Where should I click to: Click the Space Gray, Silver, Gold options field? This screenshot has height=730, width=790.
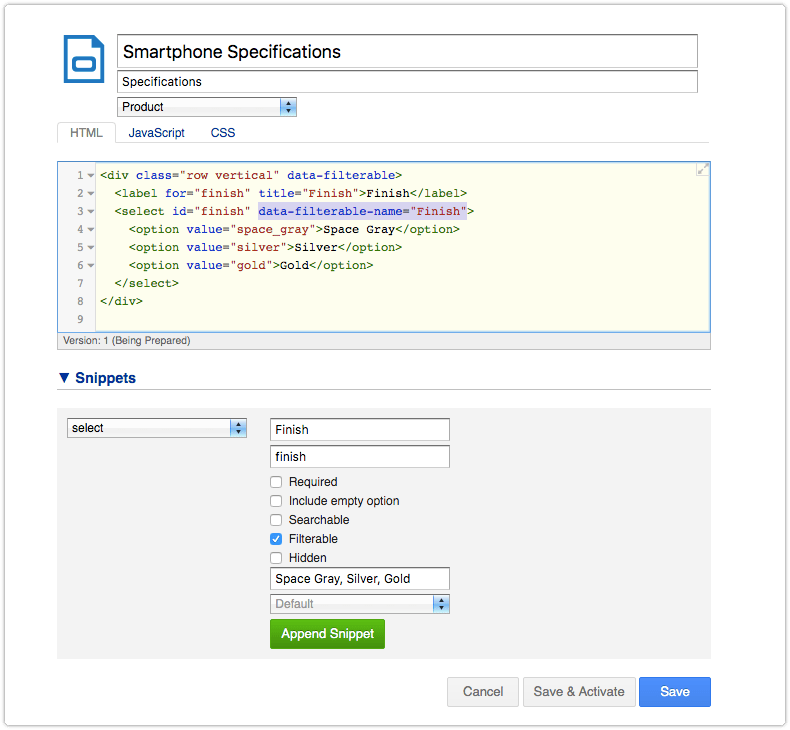click(360, 579)
